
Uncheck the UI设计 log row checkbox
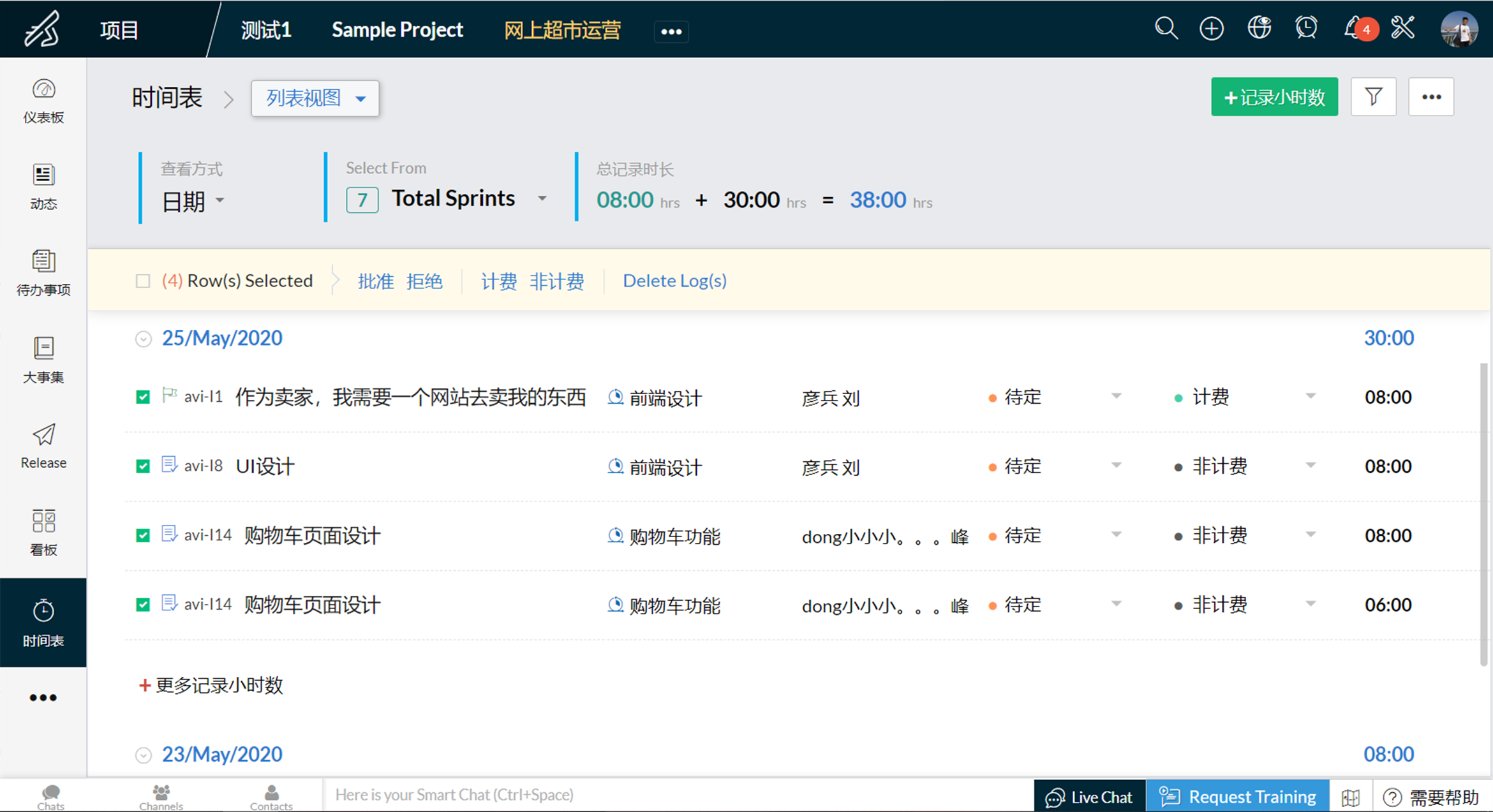(143, 466)
